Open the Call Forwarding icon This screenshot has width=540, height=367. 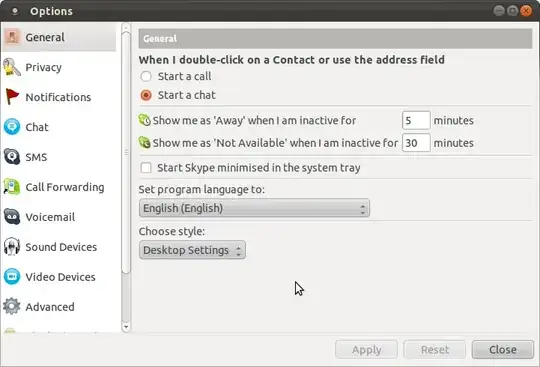tap(12, 187)
